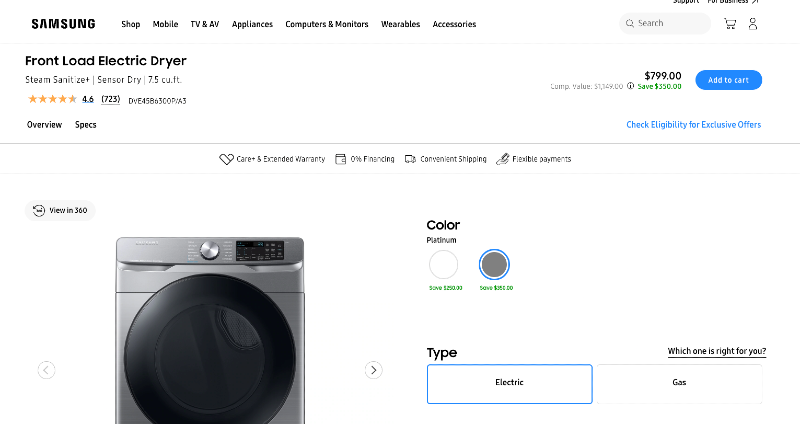The height and width of the screenshot is (424, 800).
Task: Open the shopping cart icon
Action: [730, 24]
